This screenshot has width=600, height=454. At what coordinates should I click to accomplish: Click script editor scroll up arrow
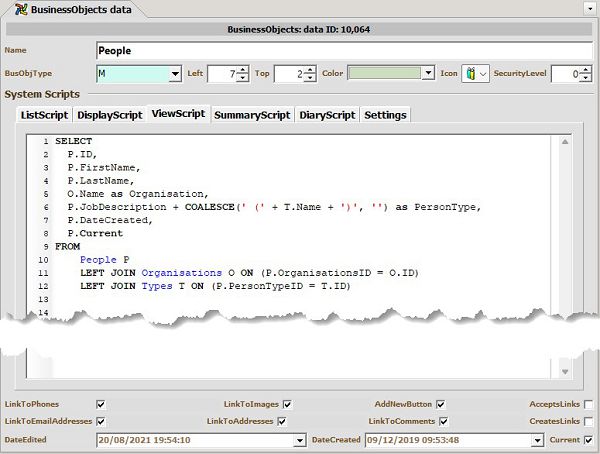565,142
